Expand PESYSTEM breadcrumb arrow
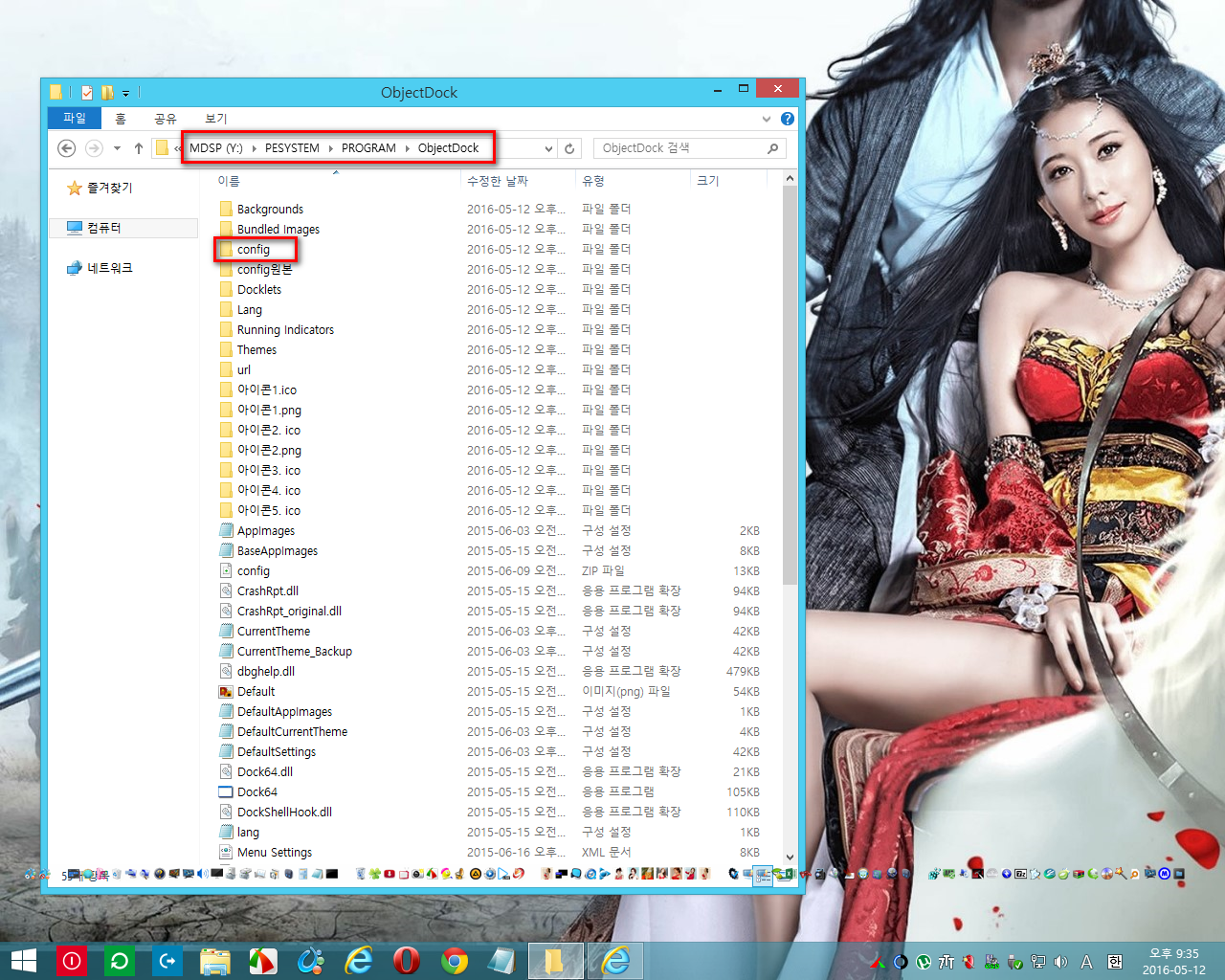 click(x=330, y=148)
